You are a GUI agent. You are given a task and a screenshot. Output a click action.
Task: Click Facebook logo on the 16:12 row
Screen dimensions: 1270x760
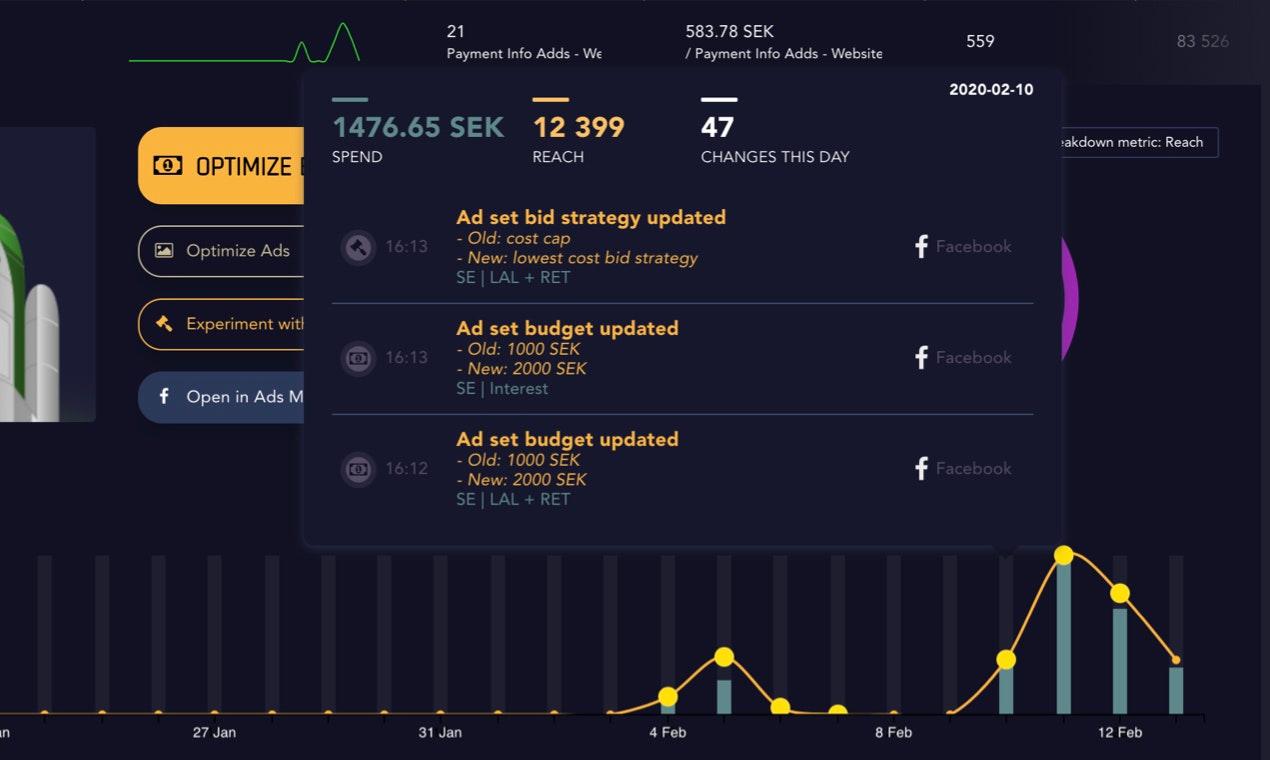(922, 468)
